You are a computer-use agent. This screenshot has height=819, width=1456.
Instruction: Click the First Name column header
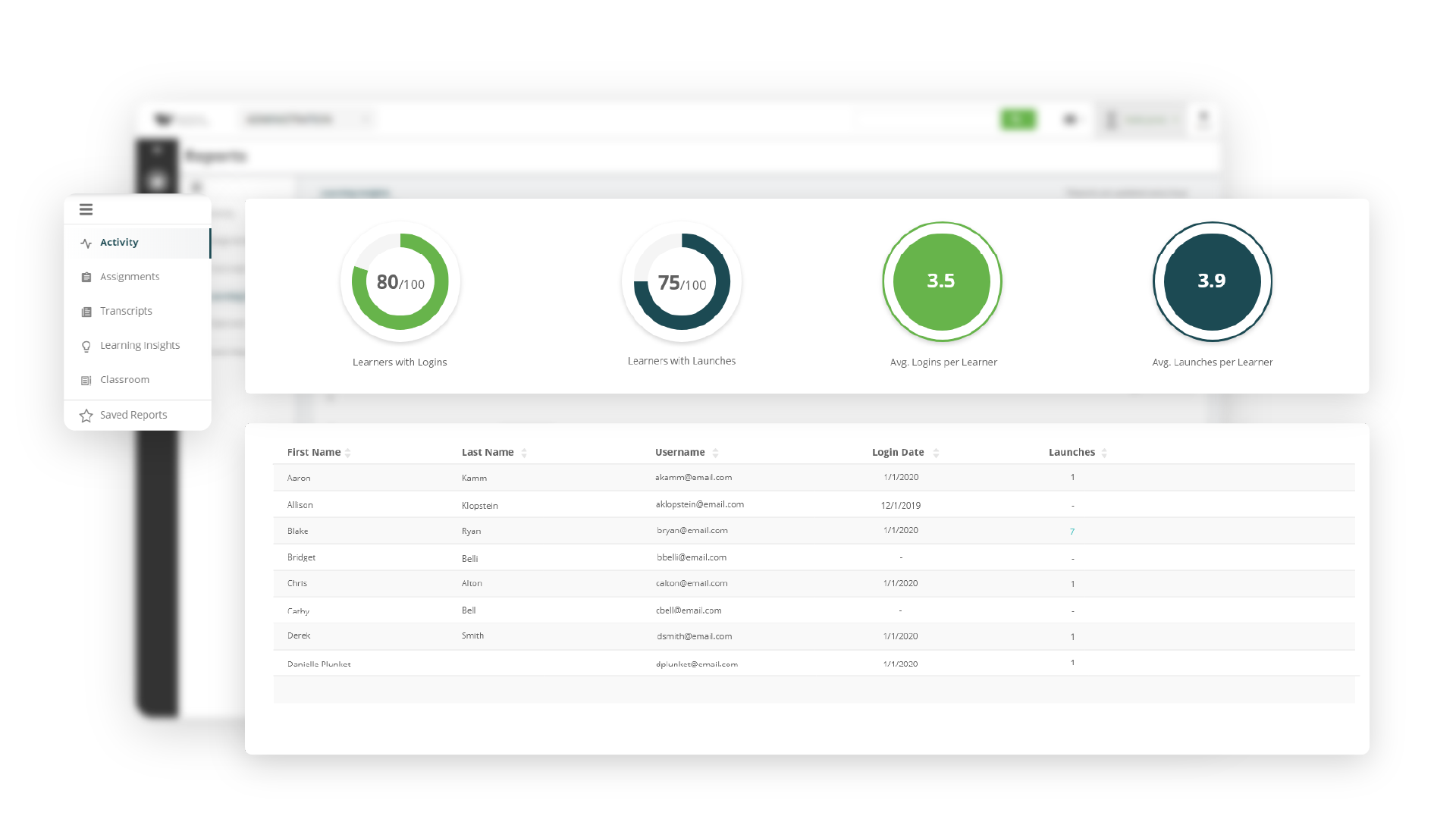point(313,452)
